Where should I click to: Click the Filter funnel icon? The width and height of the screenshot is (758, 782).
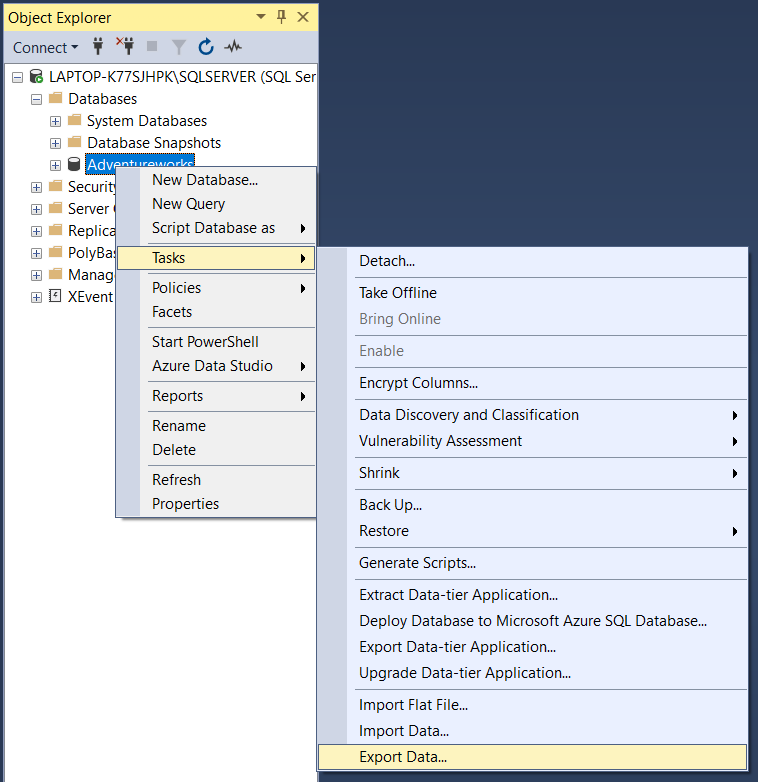coord(179,47)
